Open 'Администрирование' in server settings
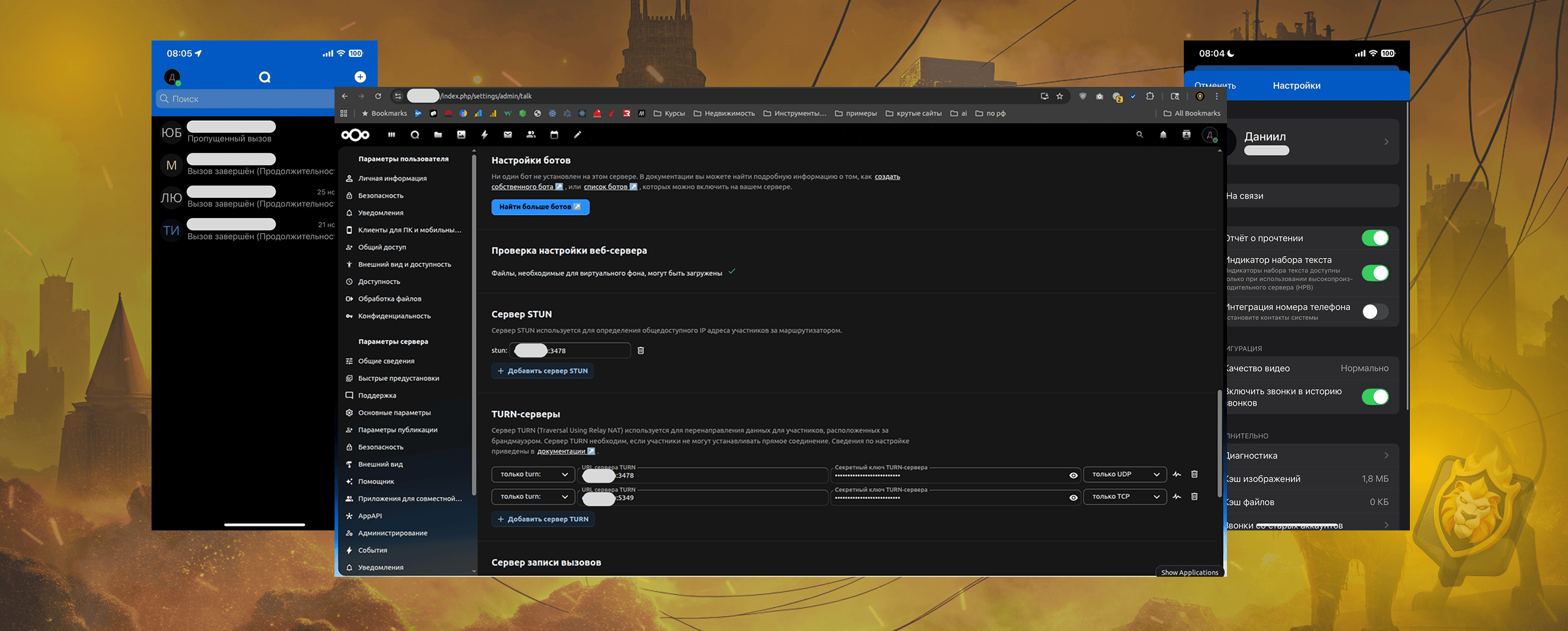The image size is (1568, 631). point(393,533)
